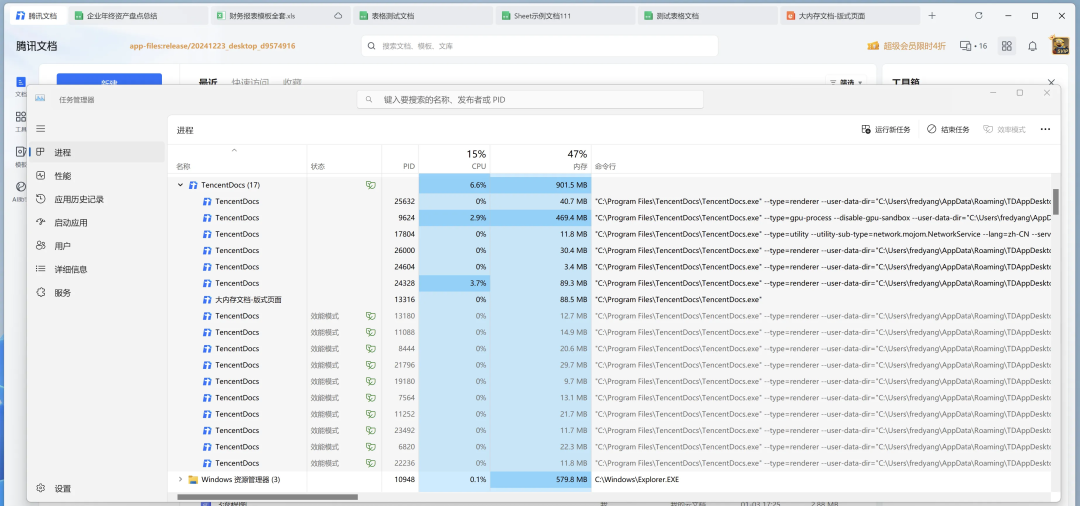Click efficiency leaf icon for PID 8444
Screen dimensions: 1080x506
pos(371,348)
